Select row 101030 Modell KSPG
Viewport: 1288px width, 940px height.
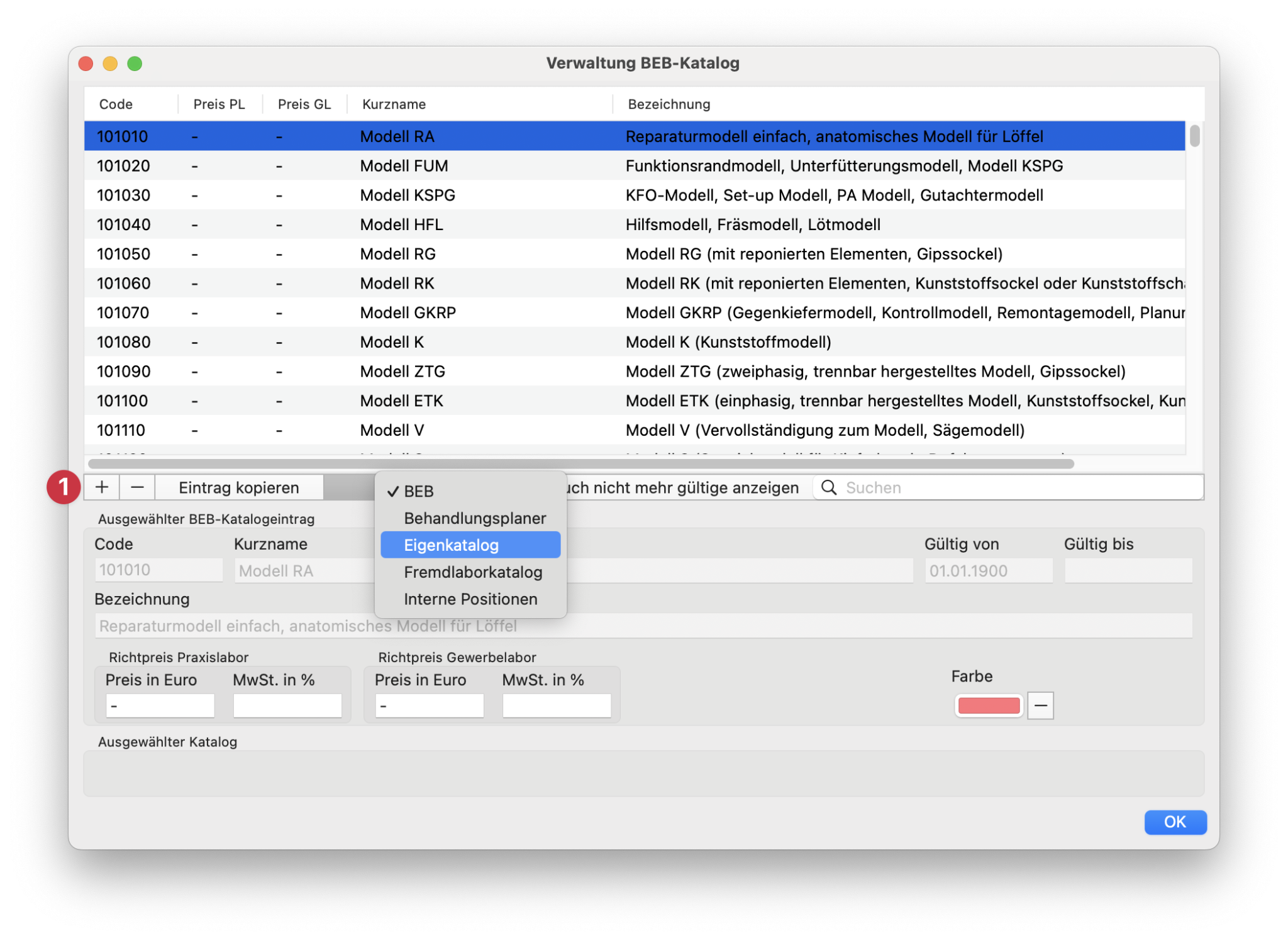click(635, 196)
